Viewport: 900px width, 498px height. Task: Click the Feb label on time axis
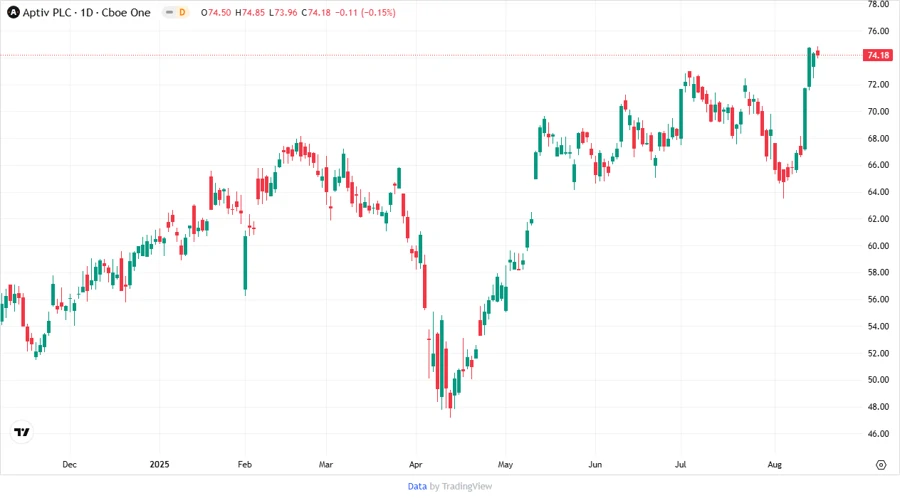click(245, 464)
